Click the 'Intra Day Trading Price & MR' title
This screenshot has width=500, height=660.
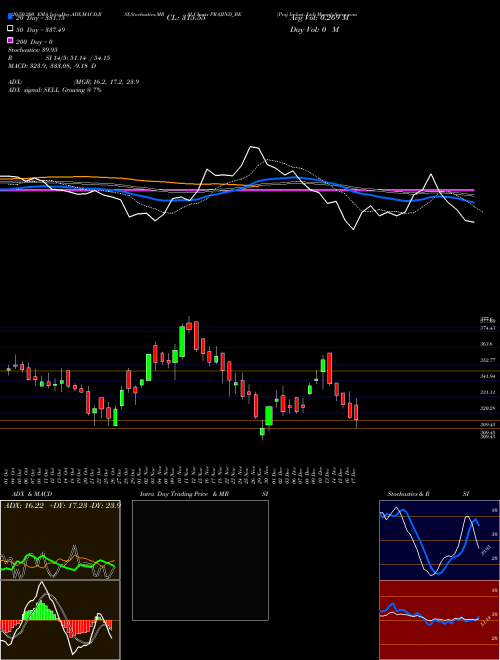point(184,494)
